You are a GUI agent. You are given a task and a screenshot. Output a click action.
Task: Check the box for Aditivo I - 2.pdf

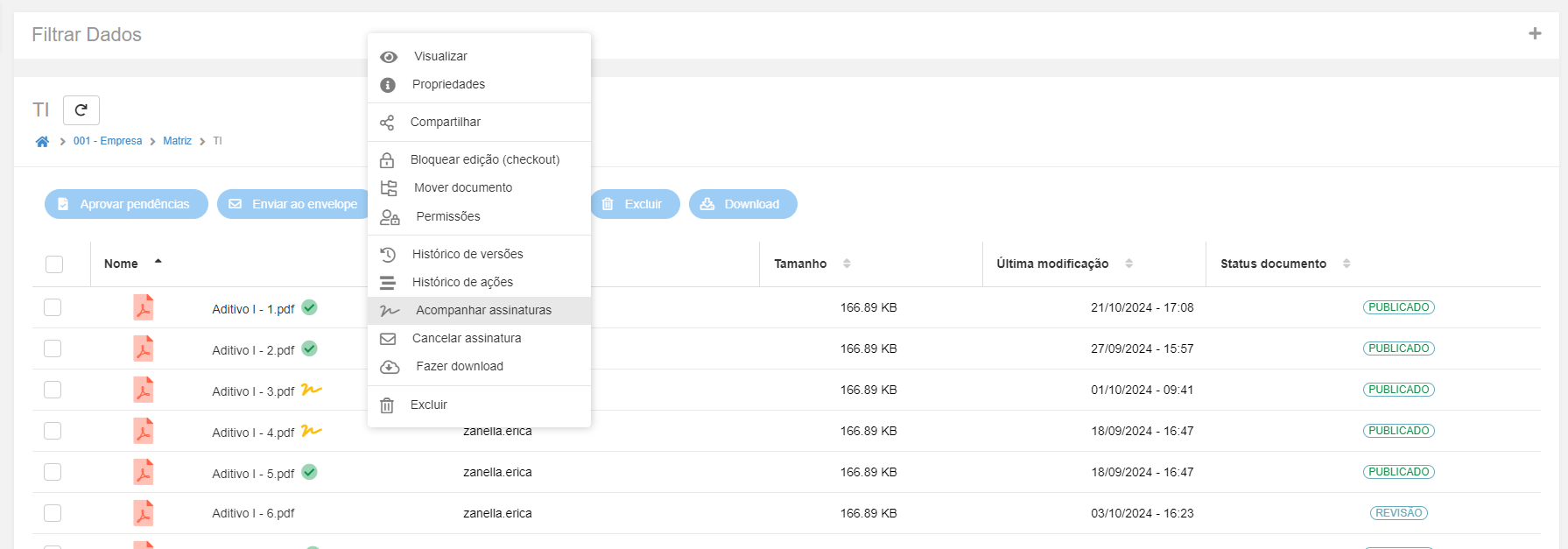click(53, 348)
